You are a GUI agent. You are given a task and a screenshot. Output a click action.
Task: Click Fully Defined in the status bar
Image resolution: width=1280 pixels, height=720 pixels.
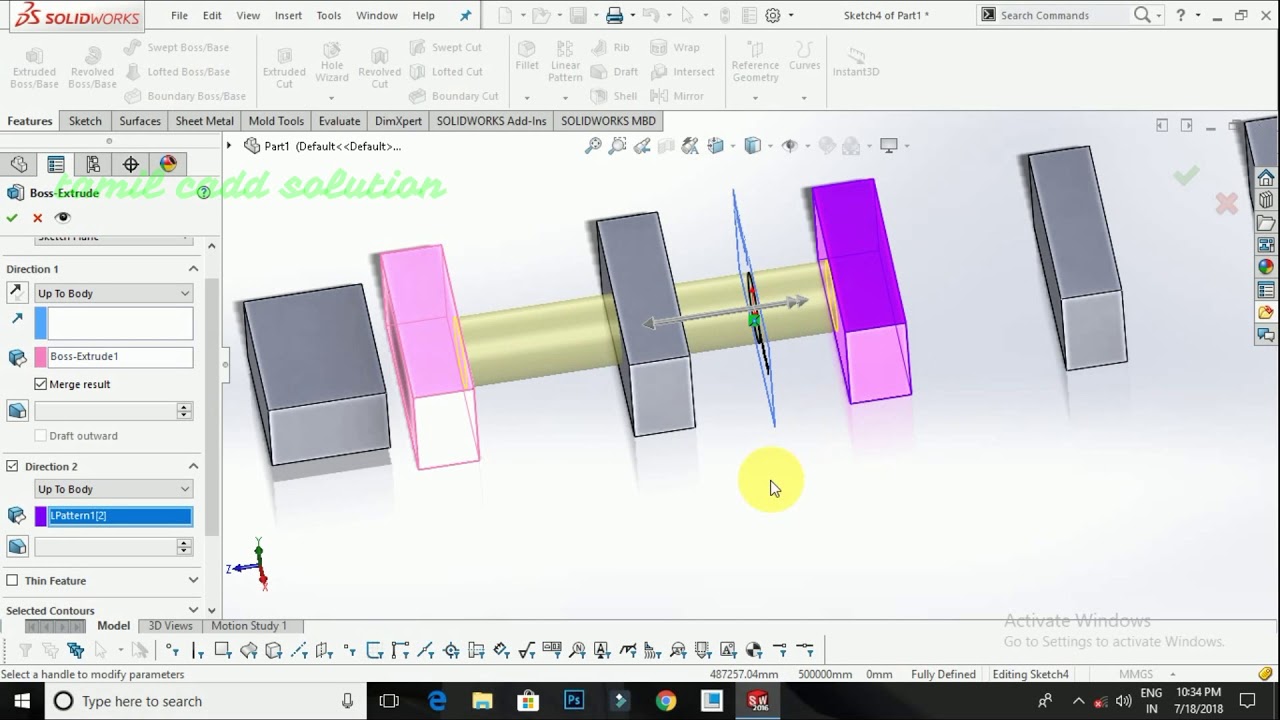coord(943,674)
